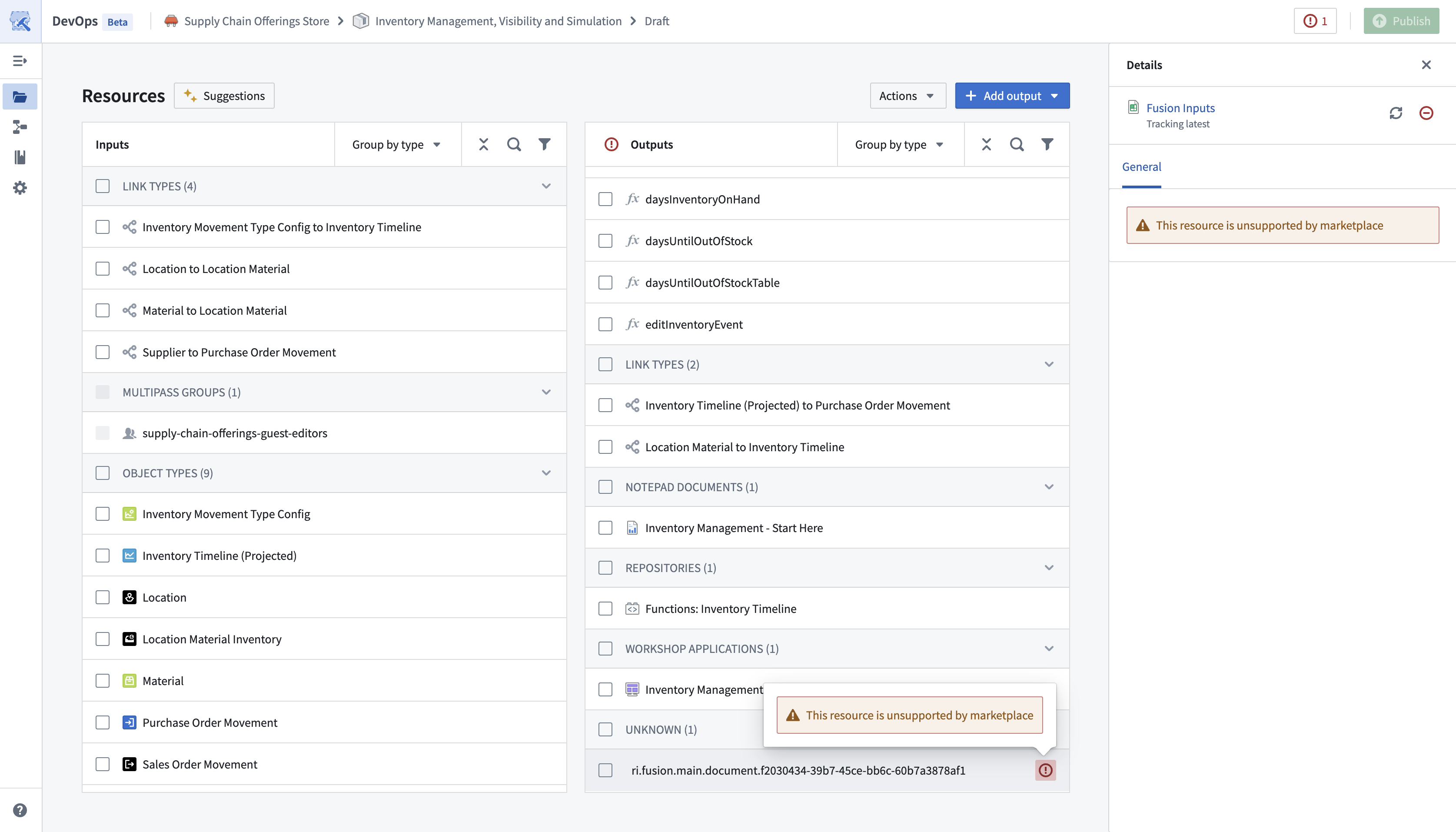Click the Publish button
This screenshot has width=1456, height=832.
(x=1401, y=21)
